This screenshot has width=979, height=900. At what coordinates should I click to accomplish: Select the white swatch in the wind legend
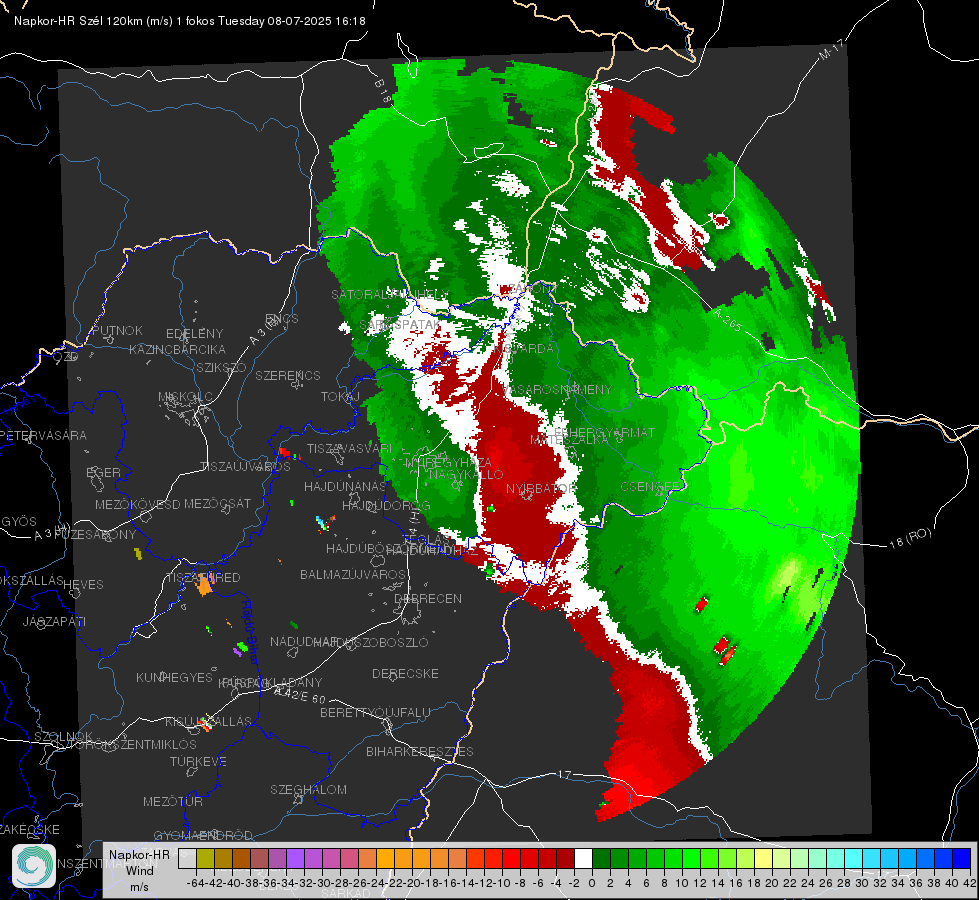coord(583,858)
